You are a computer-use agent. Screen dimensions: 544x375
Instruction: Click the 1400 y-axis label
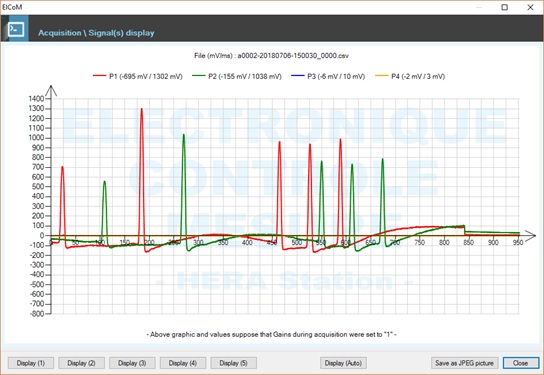[x=36, y=99]
